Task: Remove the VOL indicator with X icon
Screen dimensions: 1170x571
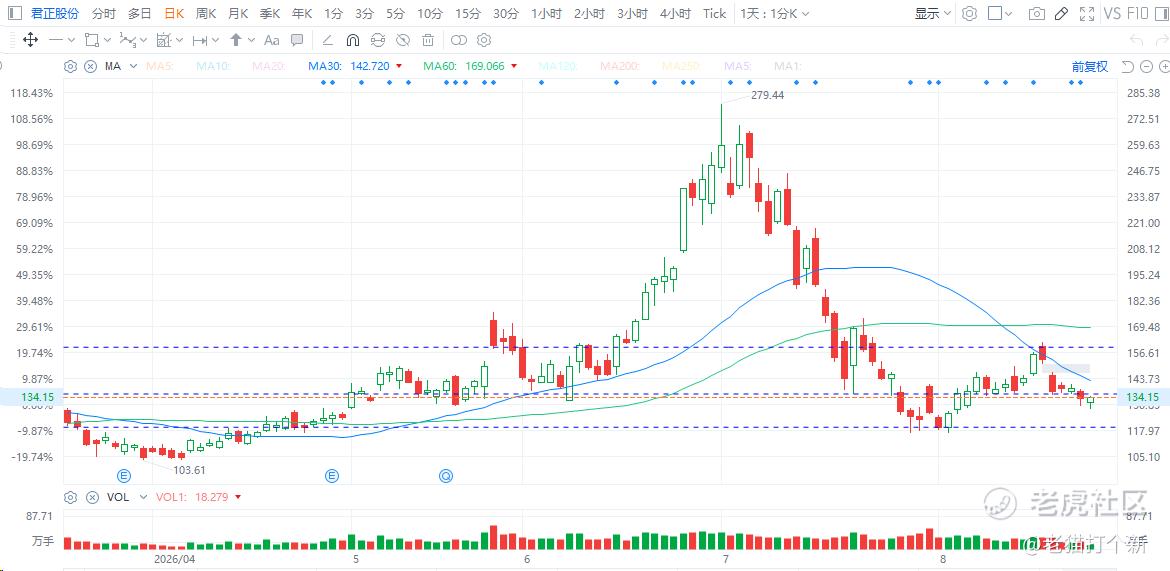Action: pyautogui.click(x=92, y=496)
